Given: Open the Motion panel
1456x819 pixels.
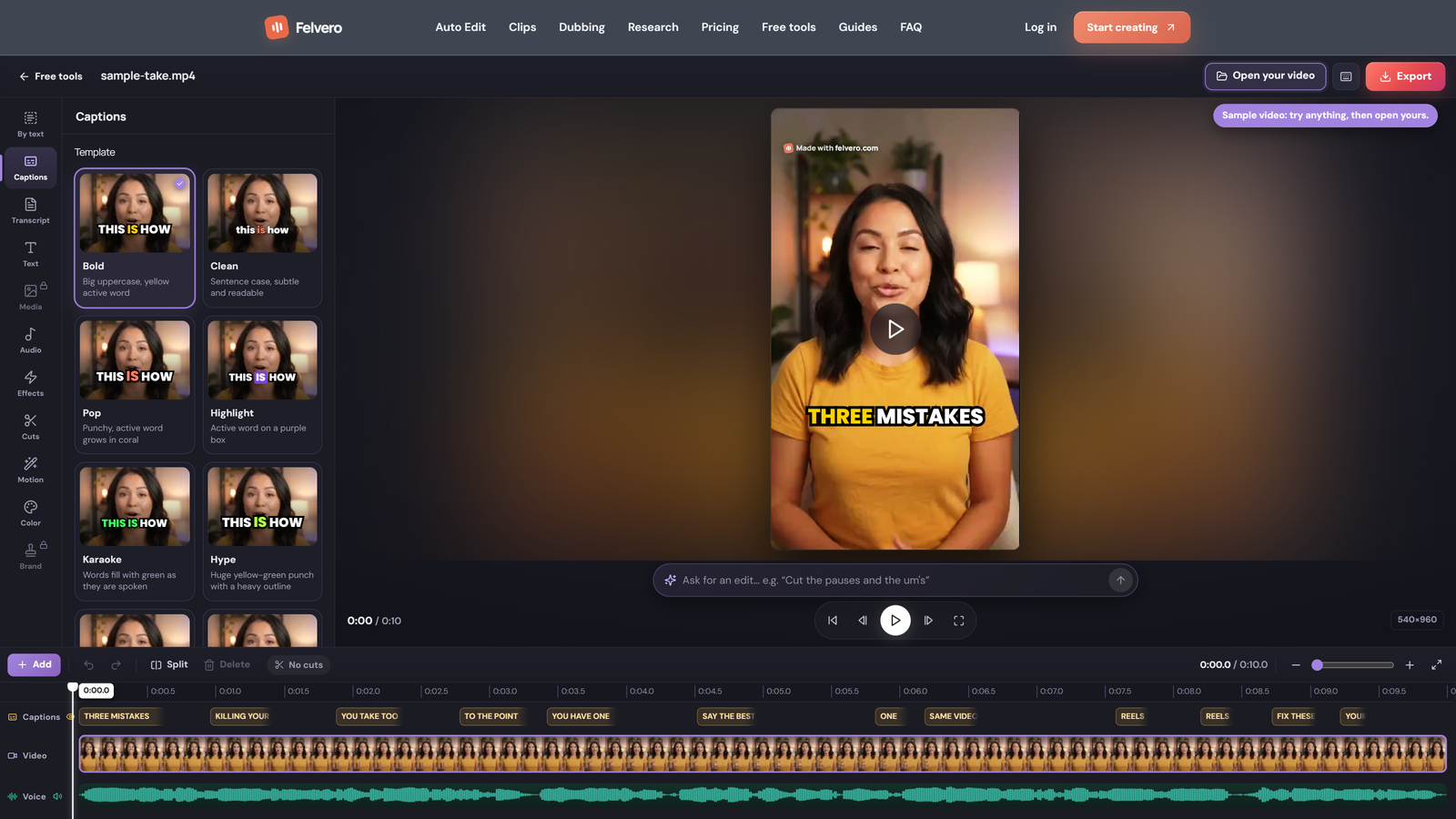Looking at the screenshot, I should click(30, 470).
